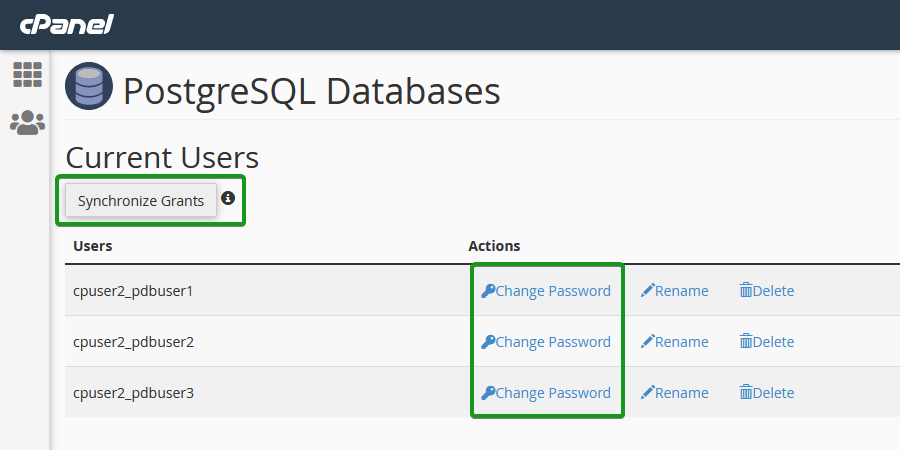This screenshot has width=900, height=450.
Task: Delete user cpuser2_pdbuser3
Action: click(767, 393)
